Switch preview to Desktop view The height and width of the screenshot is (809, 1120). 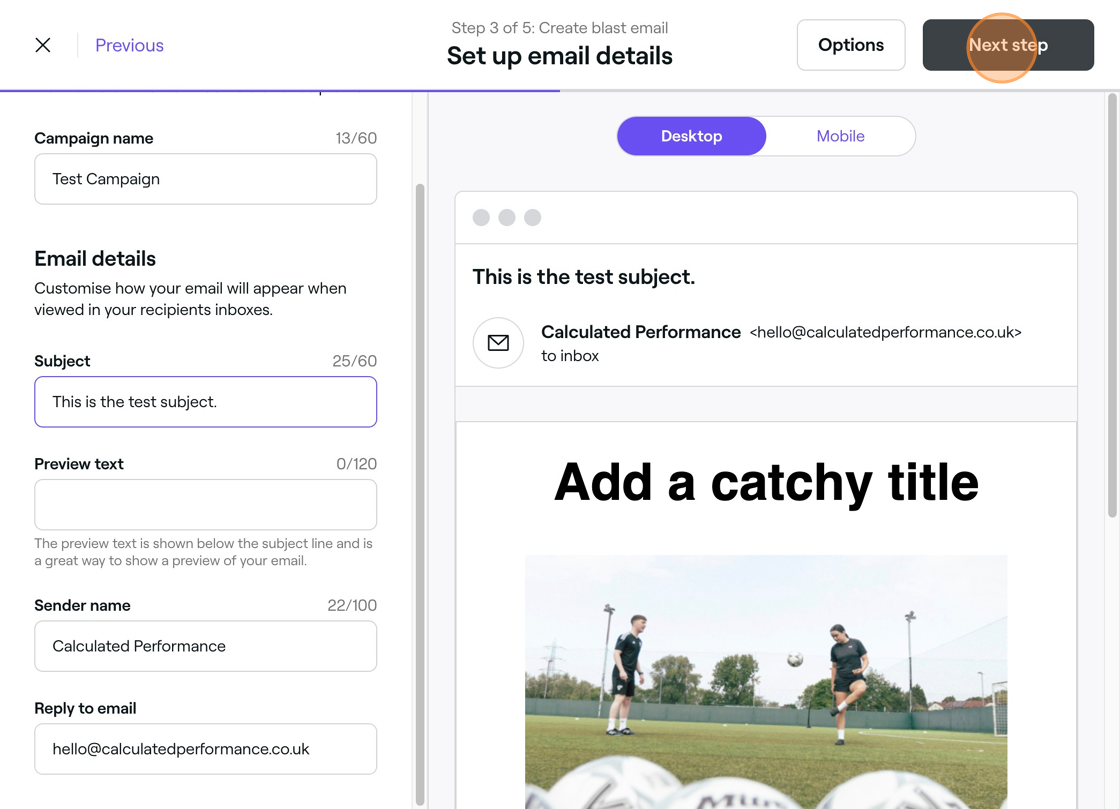[691, 136]
